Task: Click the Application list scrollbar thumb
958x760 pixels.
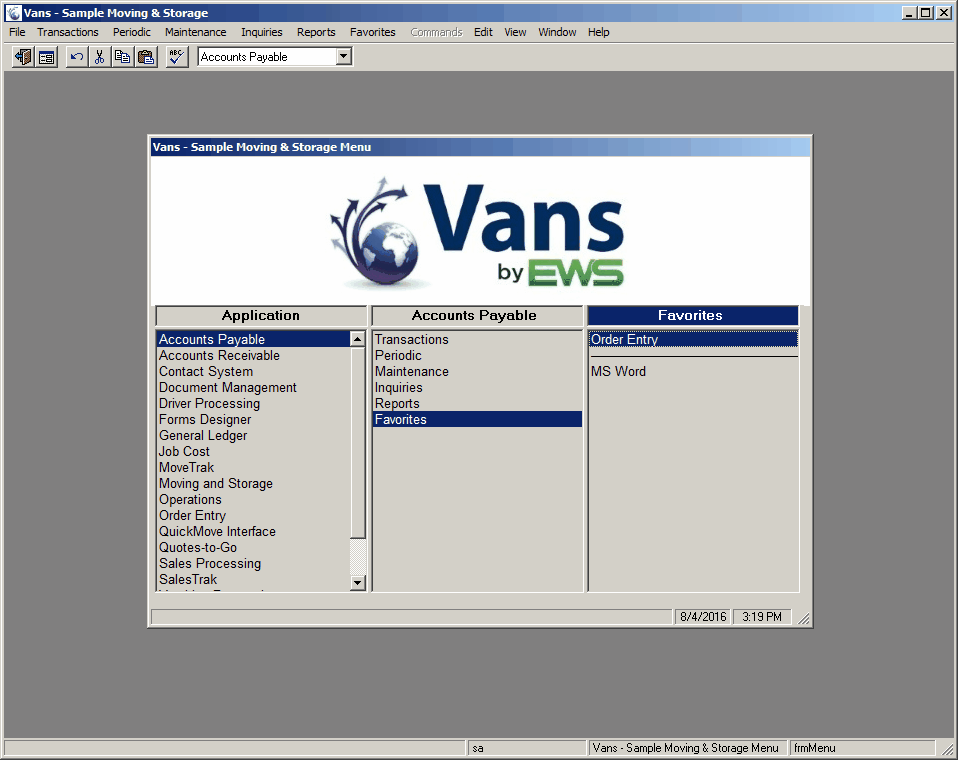Action: click(x=358, y=442)
